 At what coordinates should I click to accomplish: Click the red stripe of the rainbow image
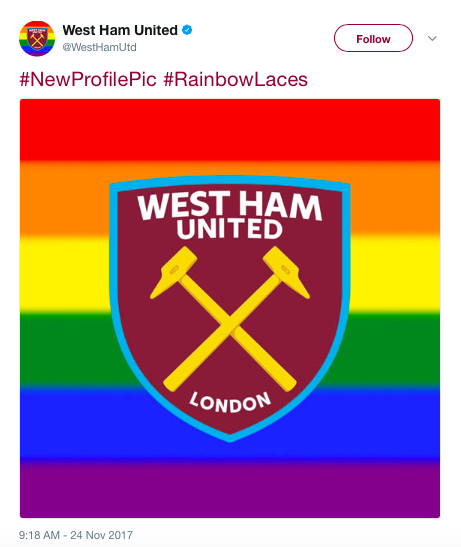pyautogui.click(x=230, y=130)
